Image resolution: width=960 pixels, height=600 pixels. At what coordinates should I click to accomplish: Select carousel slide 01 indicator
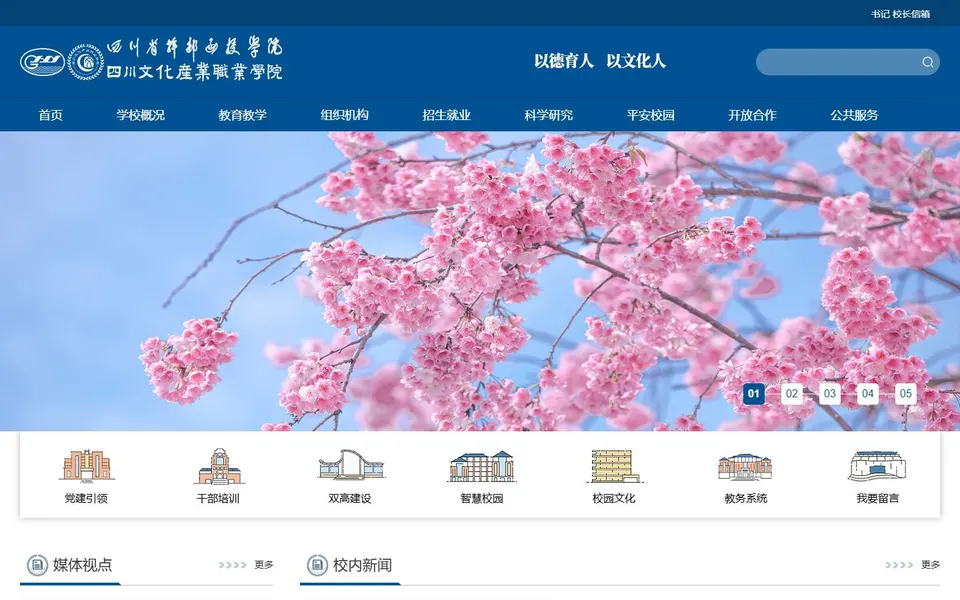(754, 394)
